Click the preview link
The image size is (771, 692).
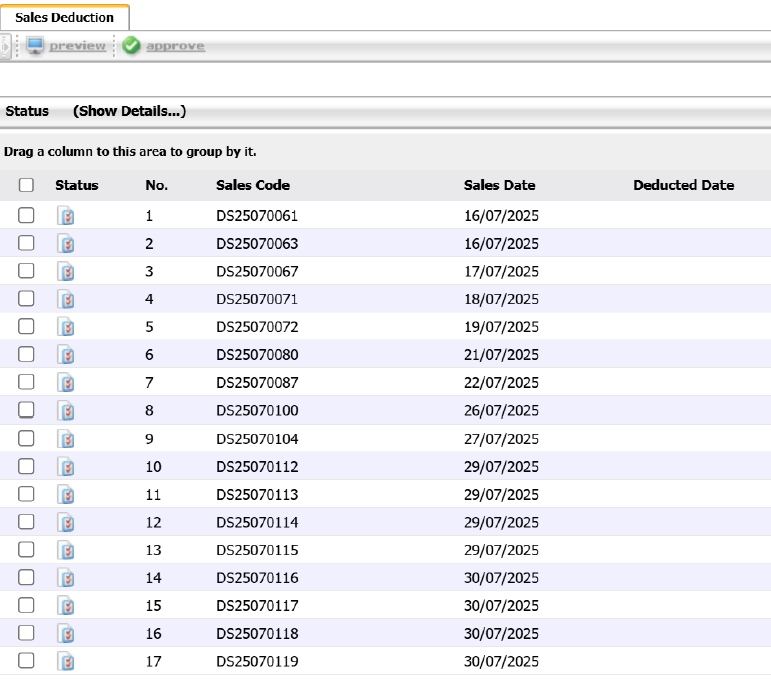tap(77, 47)
